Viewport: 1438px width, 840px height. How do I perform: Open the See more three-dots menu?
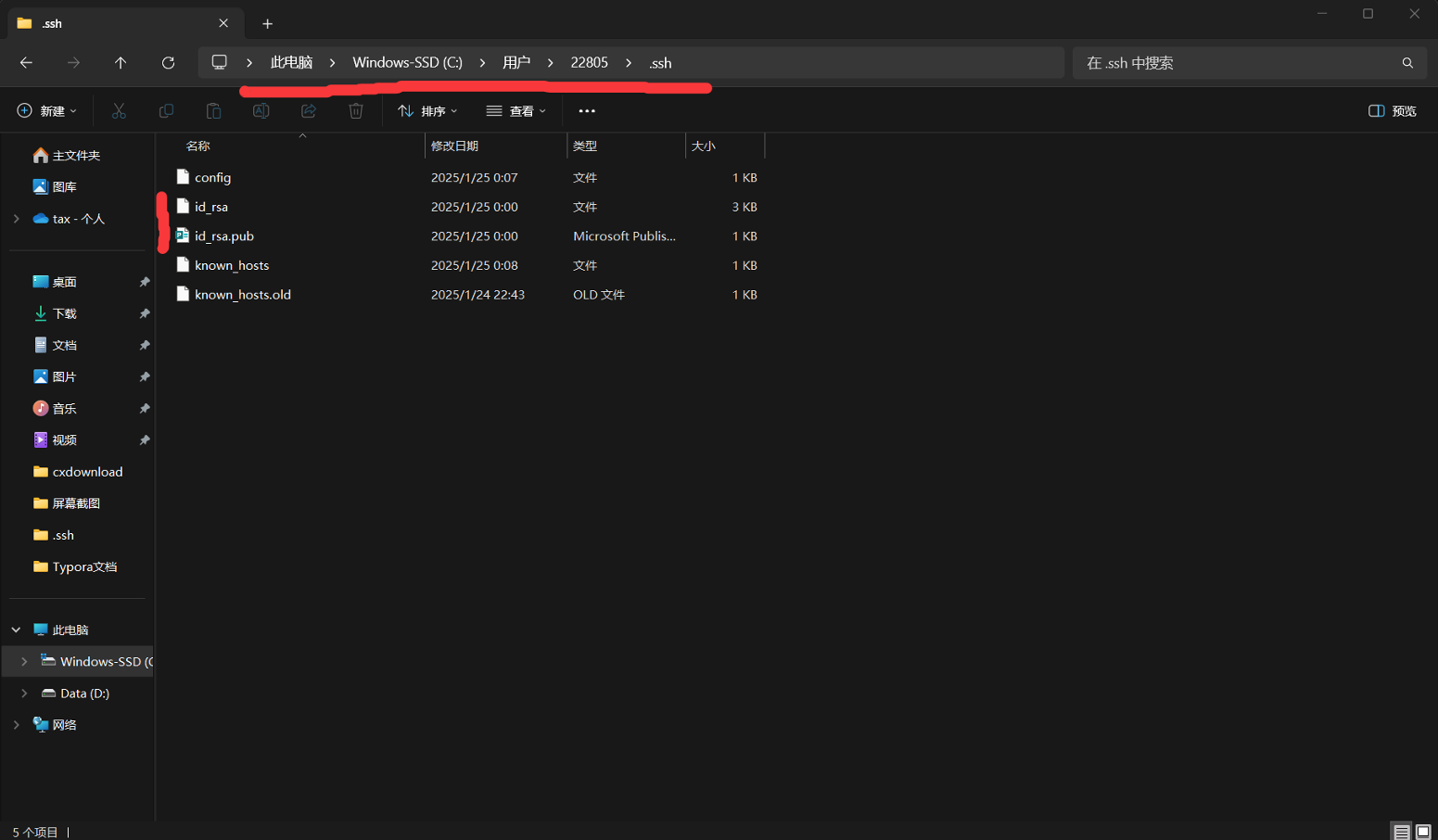tap(587, 111)
